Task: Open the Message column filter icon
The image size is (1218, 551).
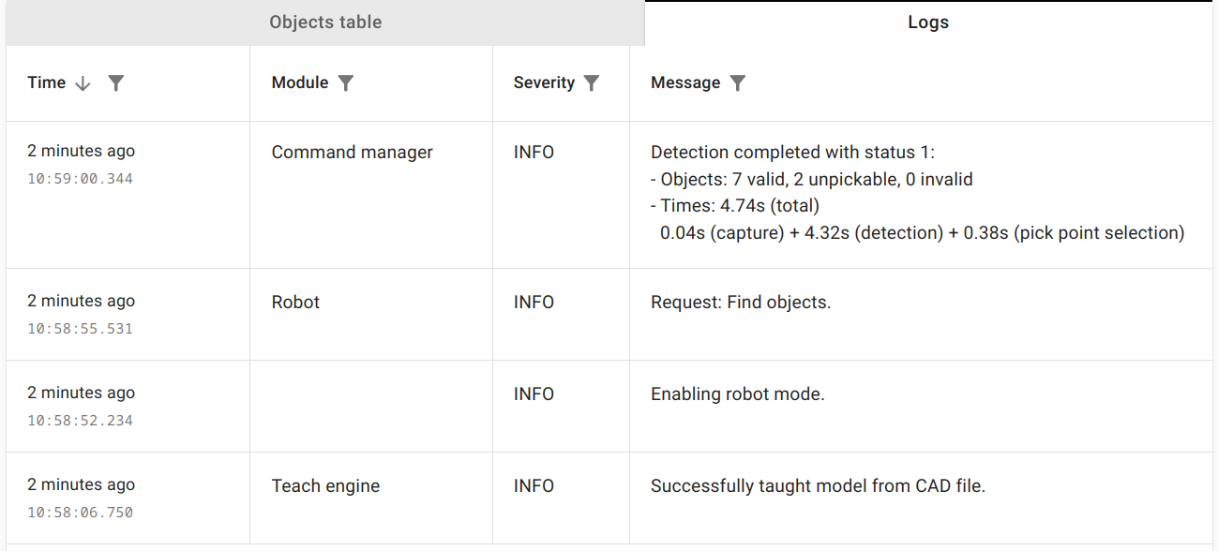Action: [x=738, y=83]
